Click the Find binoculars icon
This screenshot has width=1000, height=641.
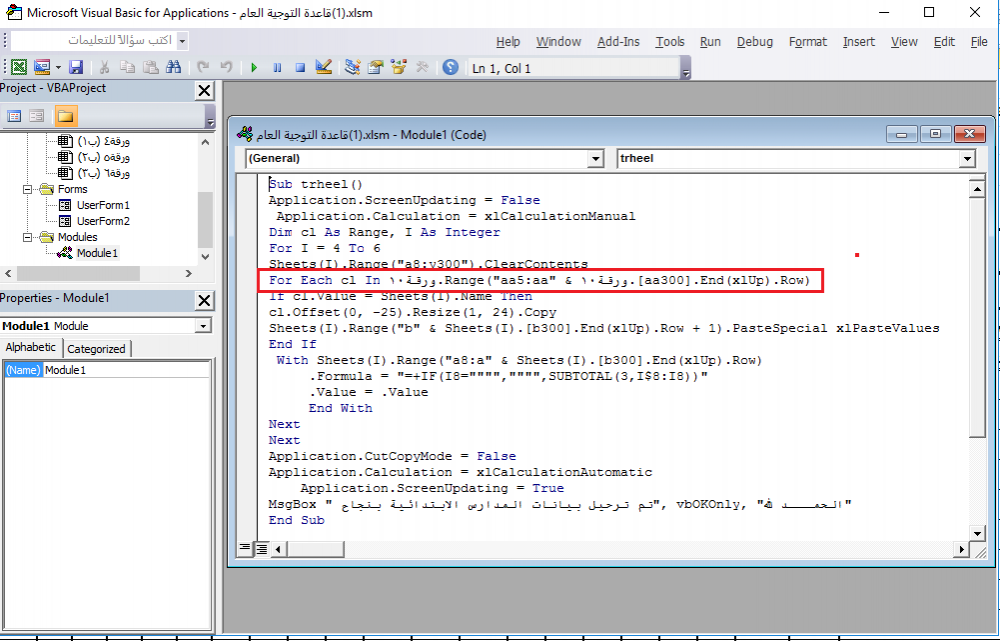point(174,67)
